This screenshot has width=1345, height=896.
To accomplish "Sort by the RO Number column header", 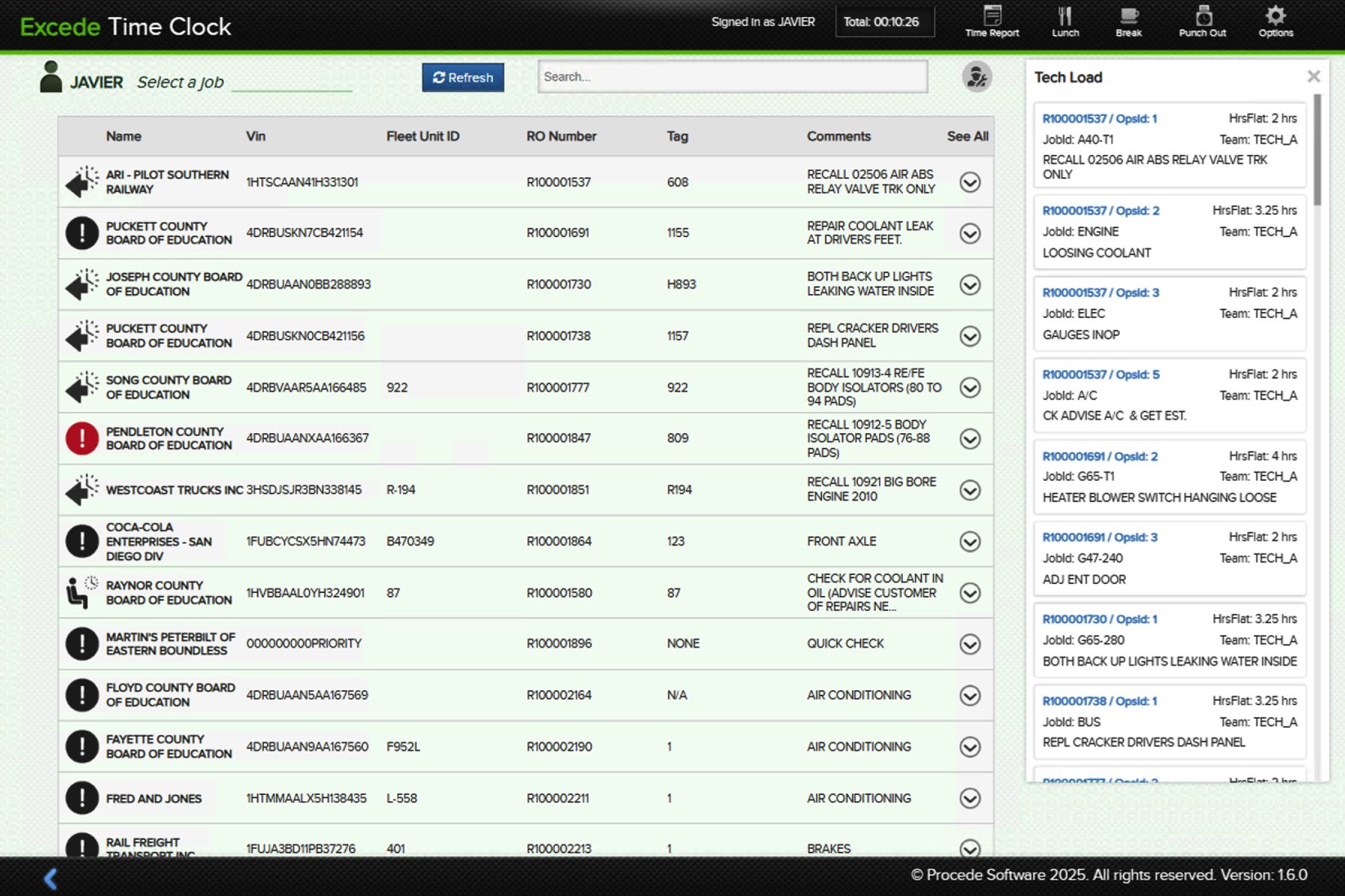I will tap(561, 136).
